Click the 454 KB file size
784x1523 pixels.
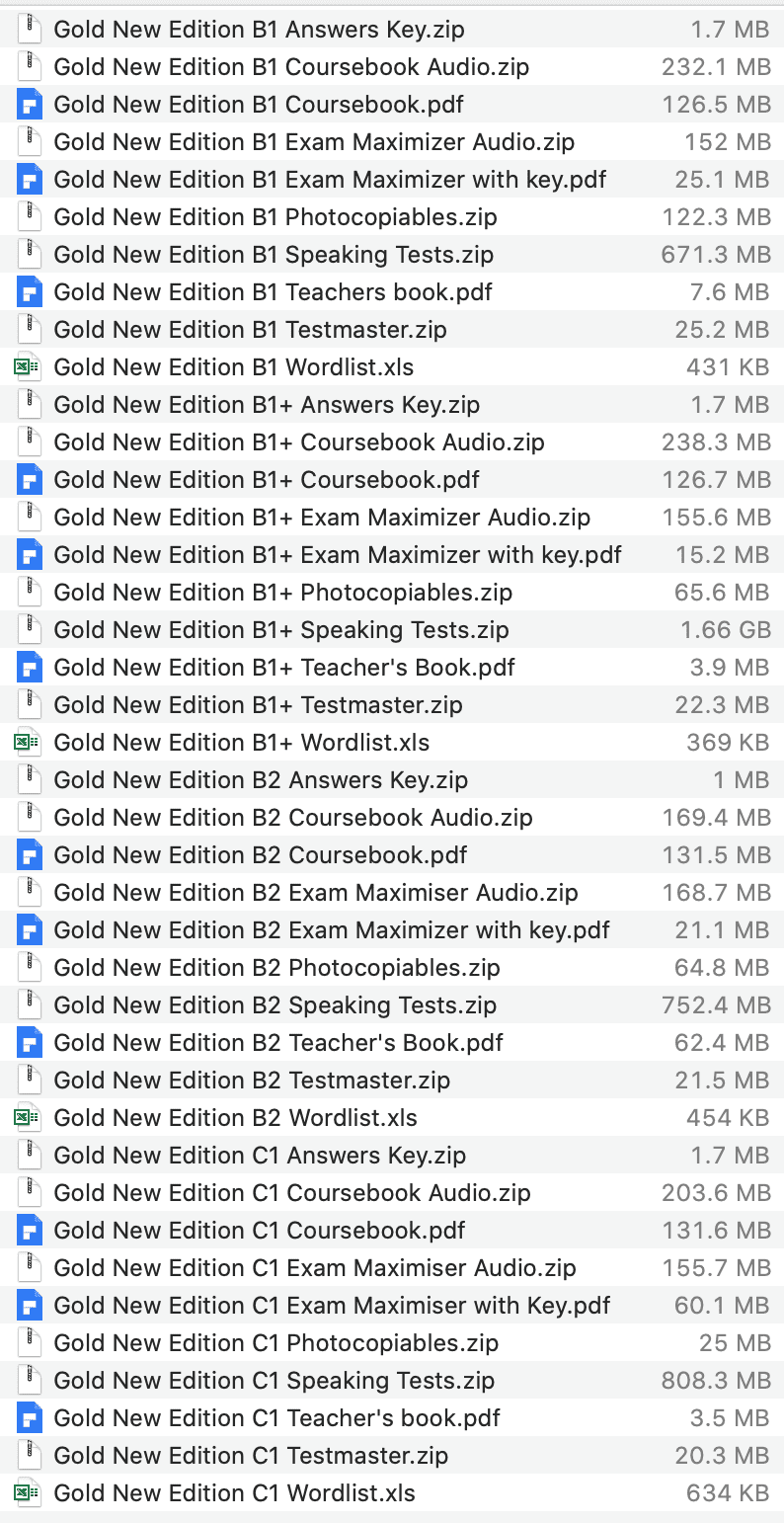tap(728, 1118)
